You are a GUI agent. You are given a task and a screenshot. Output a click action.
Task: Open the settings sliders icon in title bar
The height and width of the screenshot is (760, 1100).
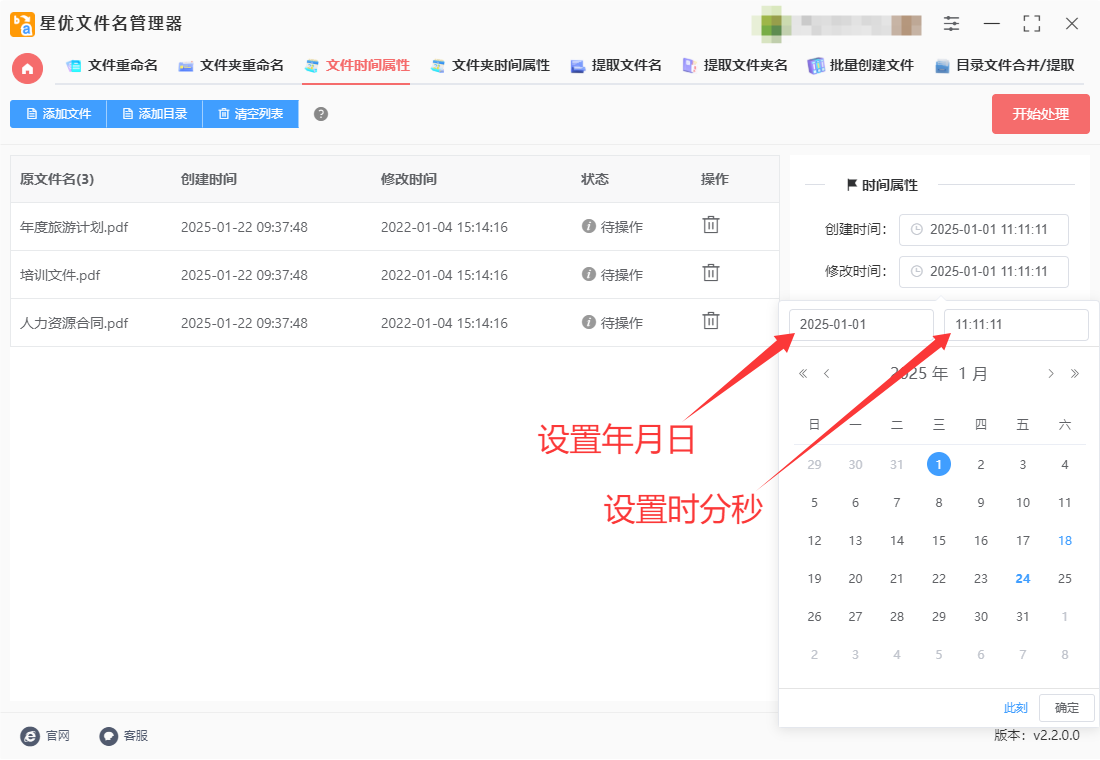(x=951, y=24)
